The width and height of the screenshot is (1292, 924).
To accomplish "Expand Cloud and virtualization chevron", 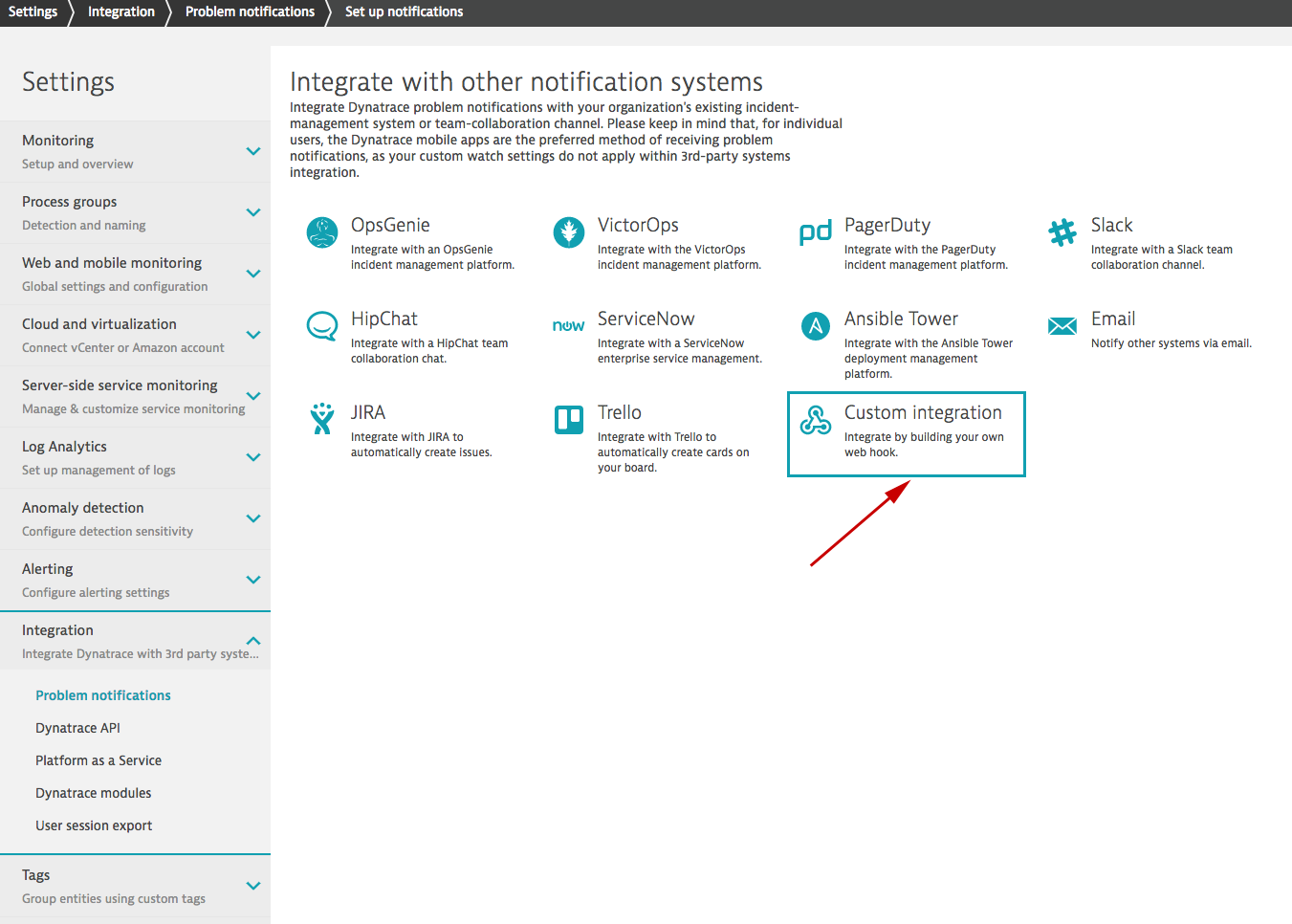I will (x=253, y=335).
